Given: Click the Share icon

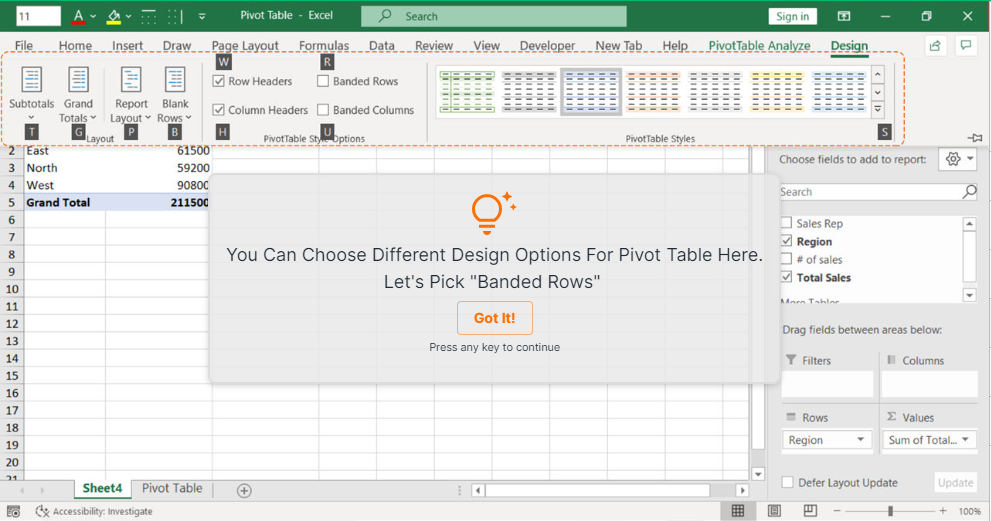Looking at the screenshot, I should (x=935, y=45).
